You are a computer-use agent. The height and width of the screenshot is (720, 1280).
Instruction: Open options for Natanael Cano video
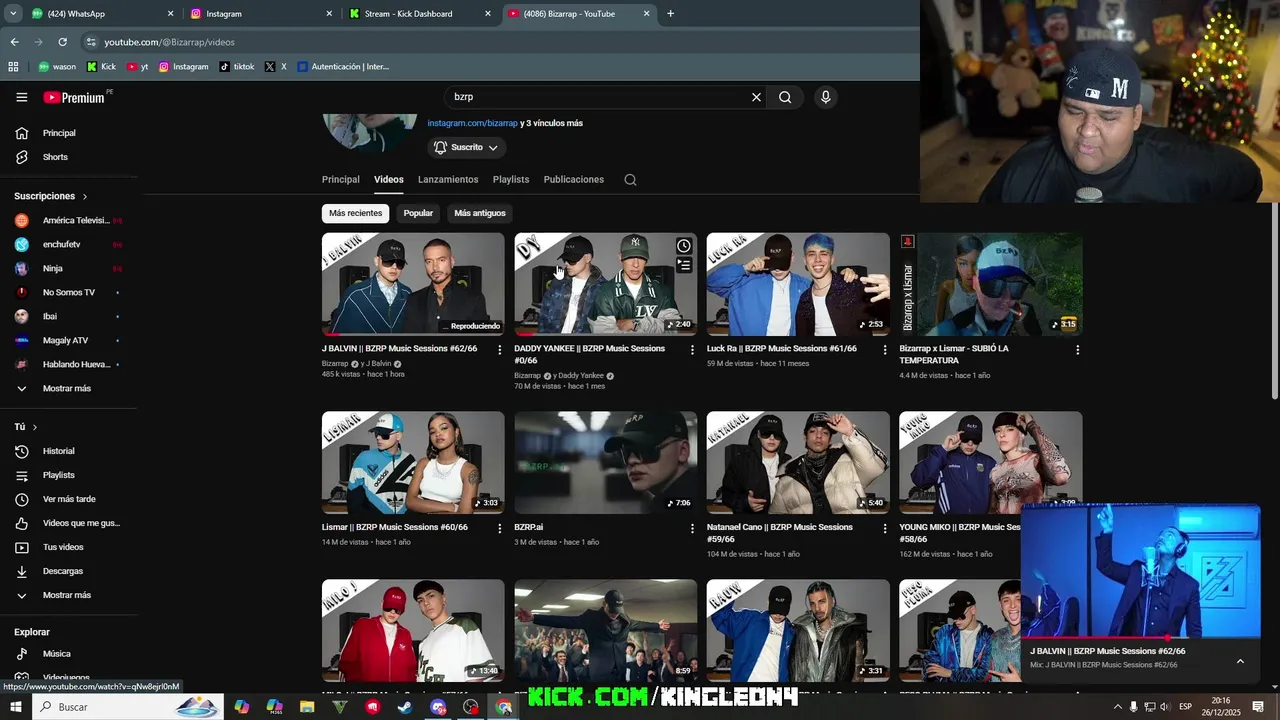click(884, 529)
